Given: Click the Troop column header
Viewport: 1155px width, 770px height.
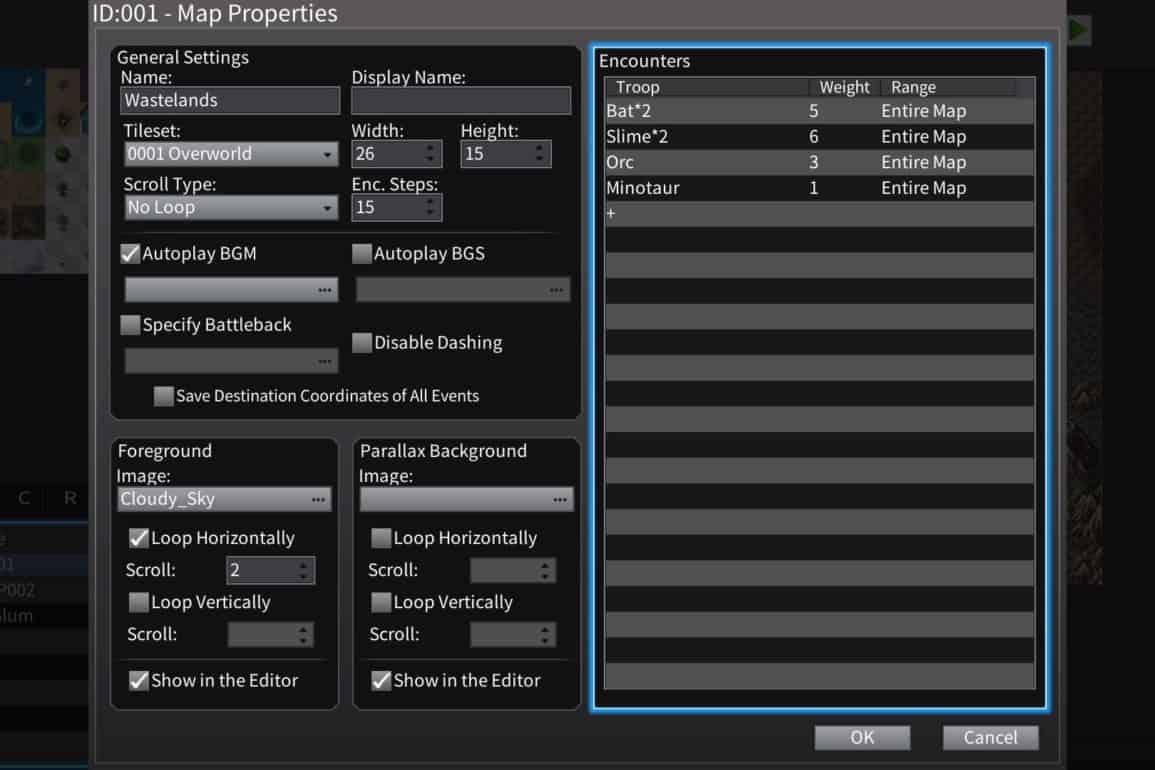Looking at the screenshot, I should pos(706,88).
